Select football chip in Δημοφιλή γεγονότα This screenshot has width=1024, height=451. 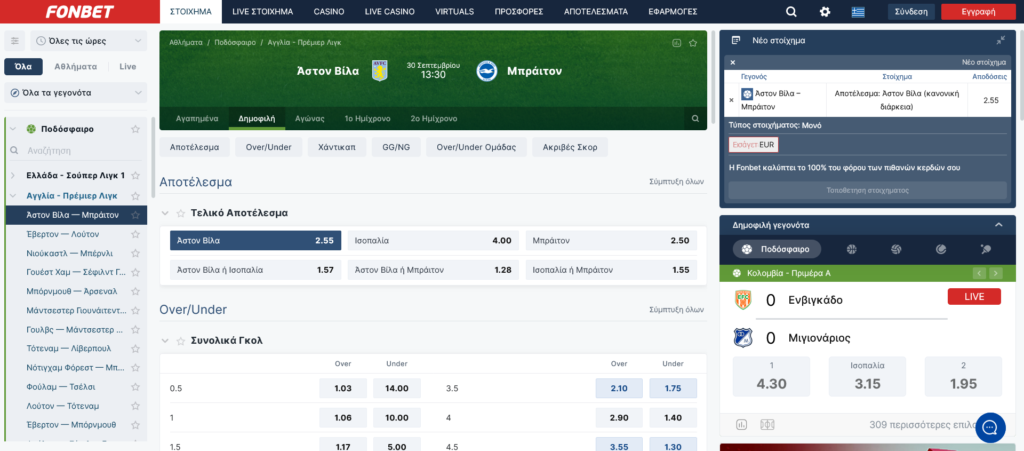click(x=776, y=249)
